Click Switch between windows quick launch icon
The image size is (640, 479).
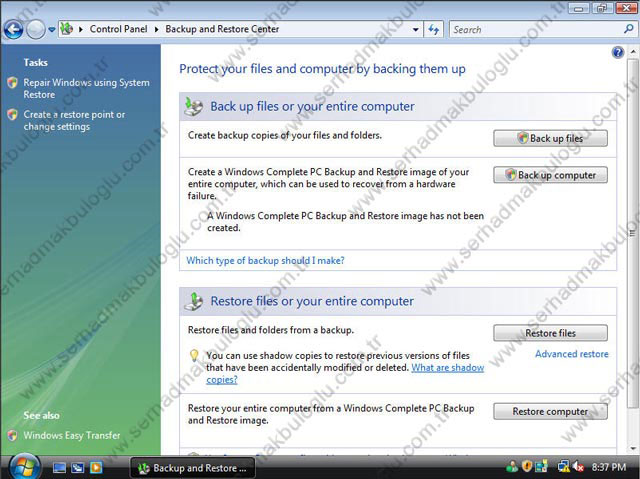pyautogui.click(x=78, y=467)
